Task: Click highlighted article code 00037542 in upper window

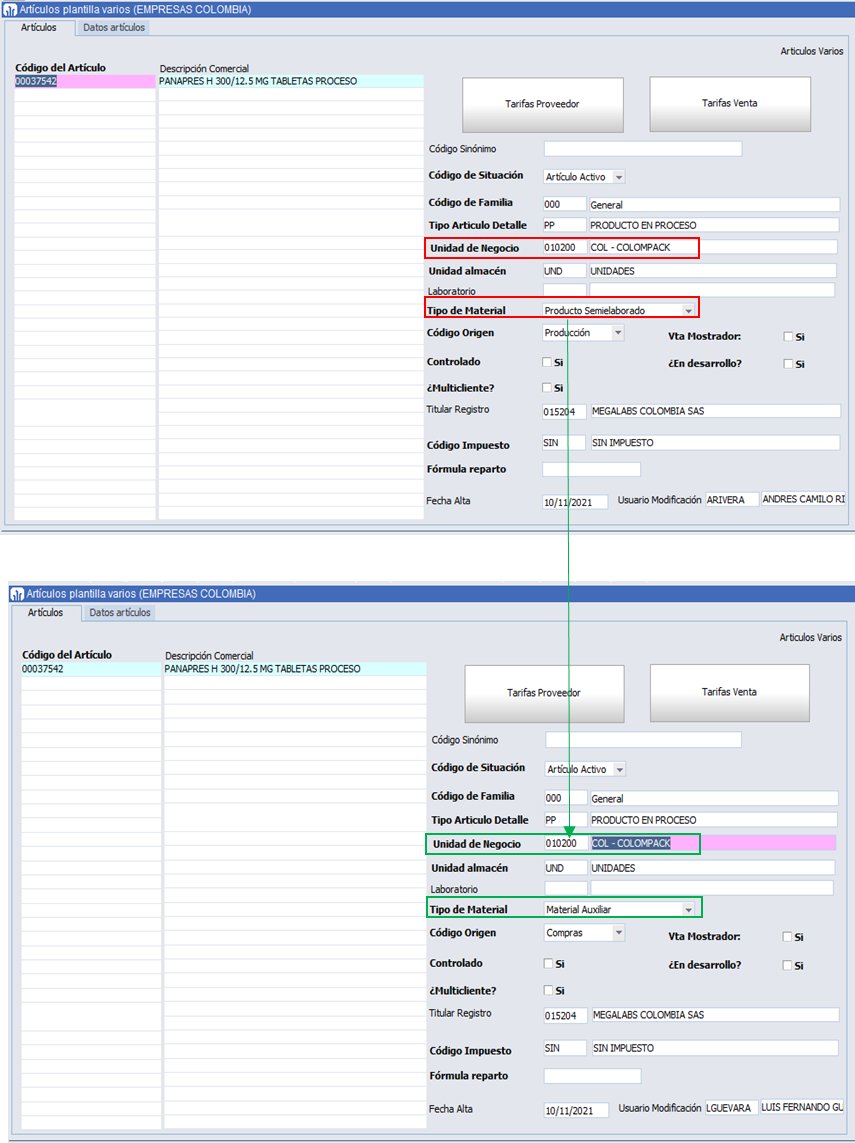Action: (x=85, y=82)
